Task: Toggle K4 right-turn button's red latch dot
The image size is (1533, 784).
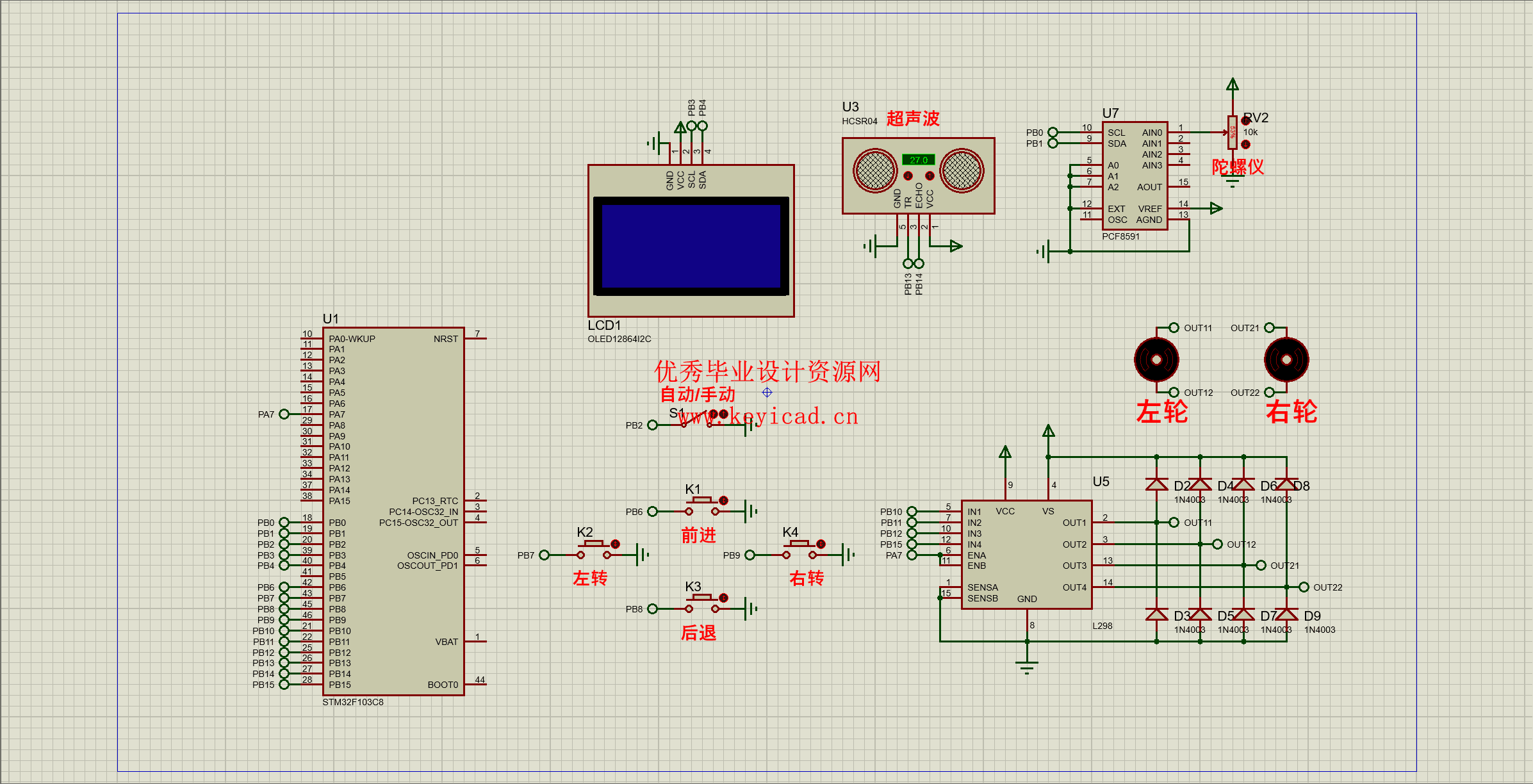Action: [x=821, y=544]
